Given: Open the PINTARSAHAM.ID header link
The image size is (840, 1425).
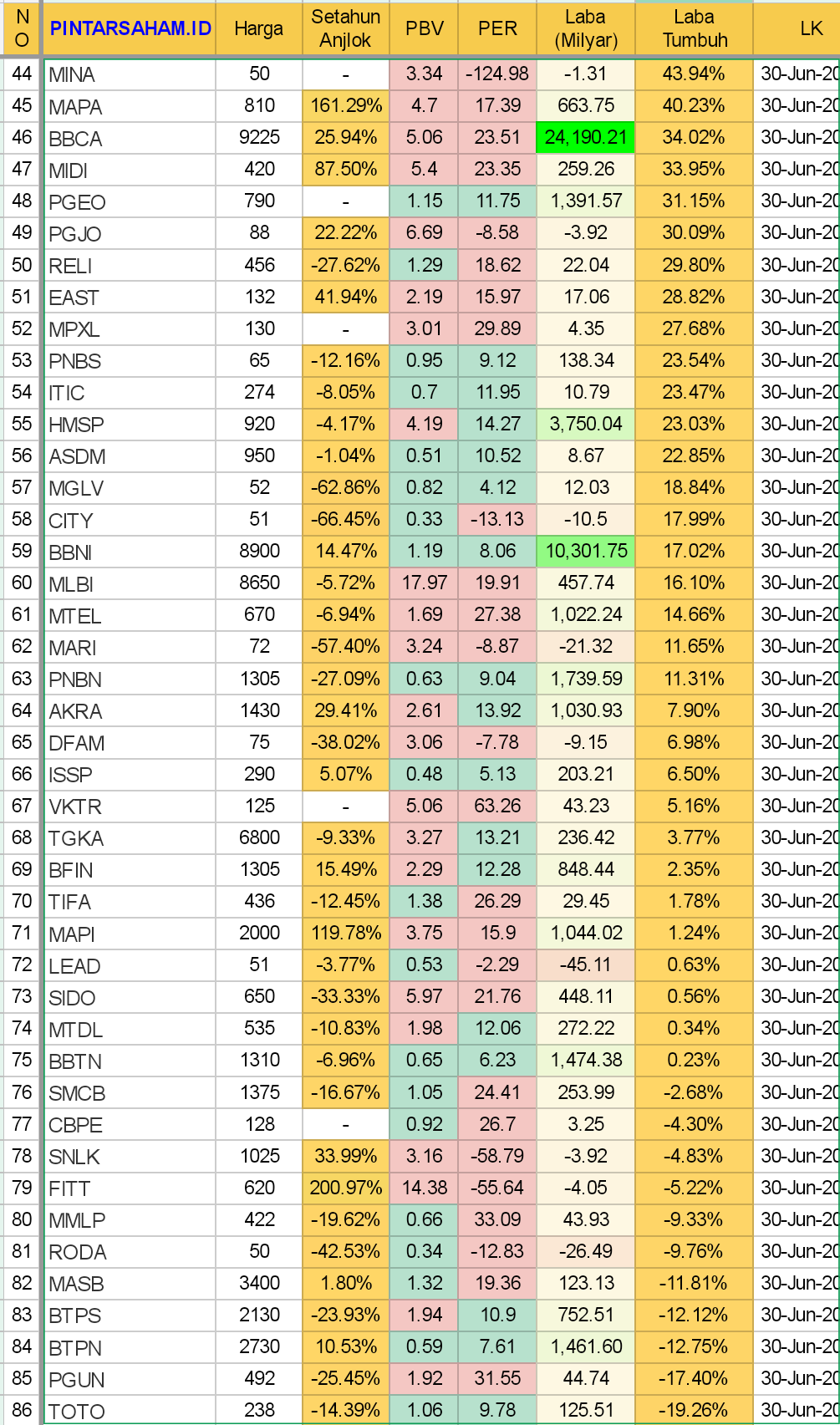Looking at the screenshot, I should tap(130, 28).
